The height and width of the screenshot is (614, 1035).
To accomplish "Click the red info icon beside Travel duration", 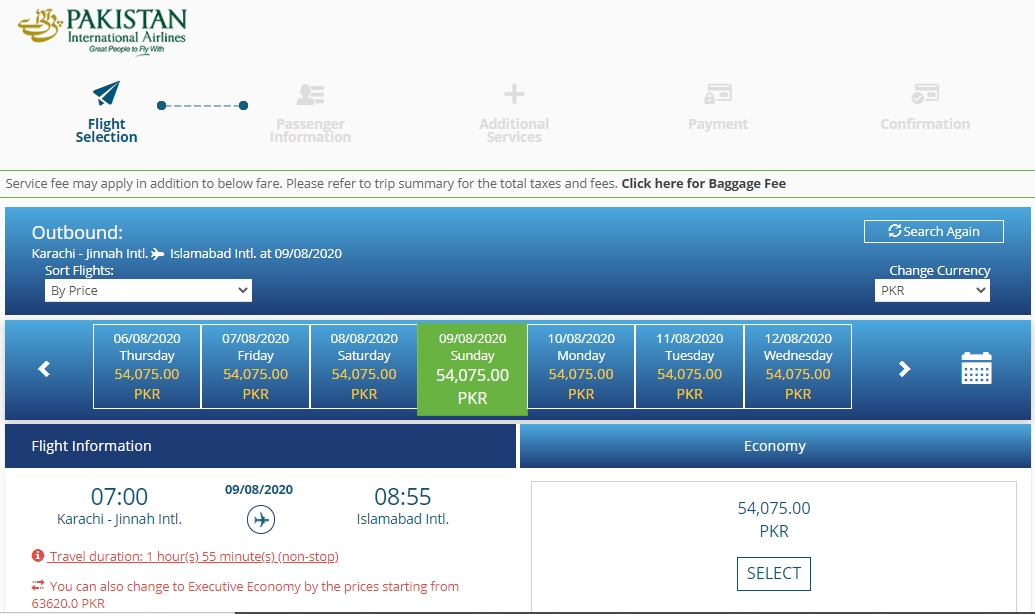I will click(38, 556).
